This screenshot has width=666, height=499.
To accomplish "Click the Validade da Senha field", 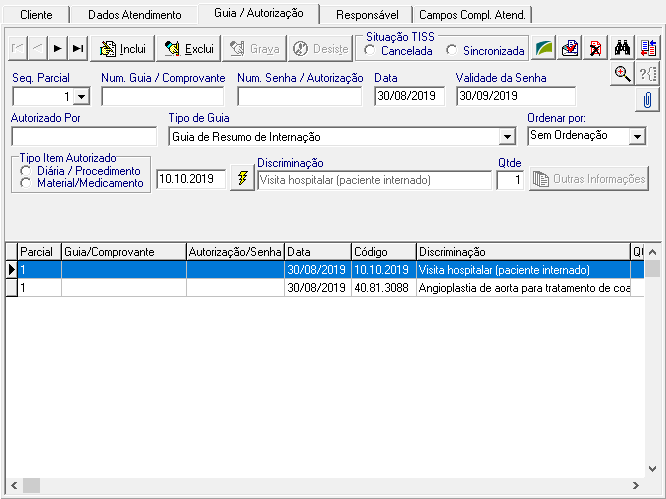I will click(516, 96).
